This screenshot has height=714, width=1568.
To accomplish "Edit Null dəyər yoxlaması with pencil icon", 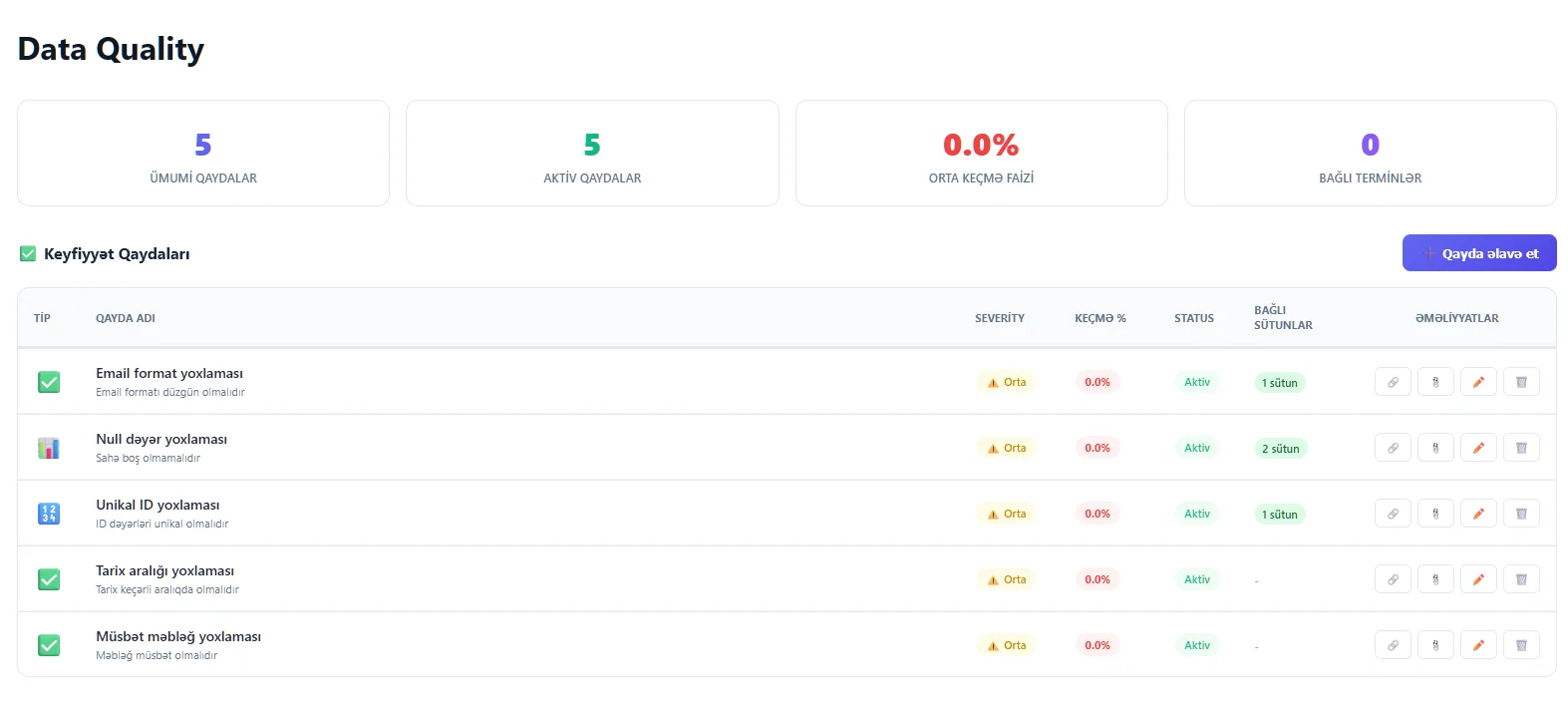I will click(x=1478, y=448).
